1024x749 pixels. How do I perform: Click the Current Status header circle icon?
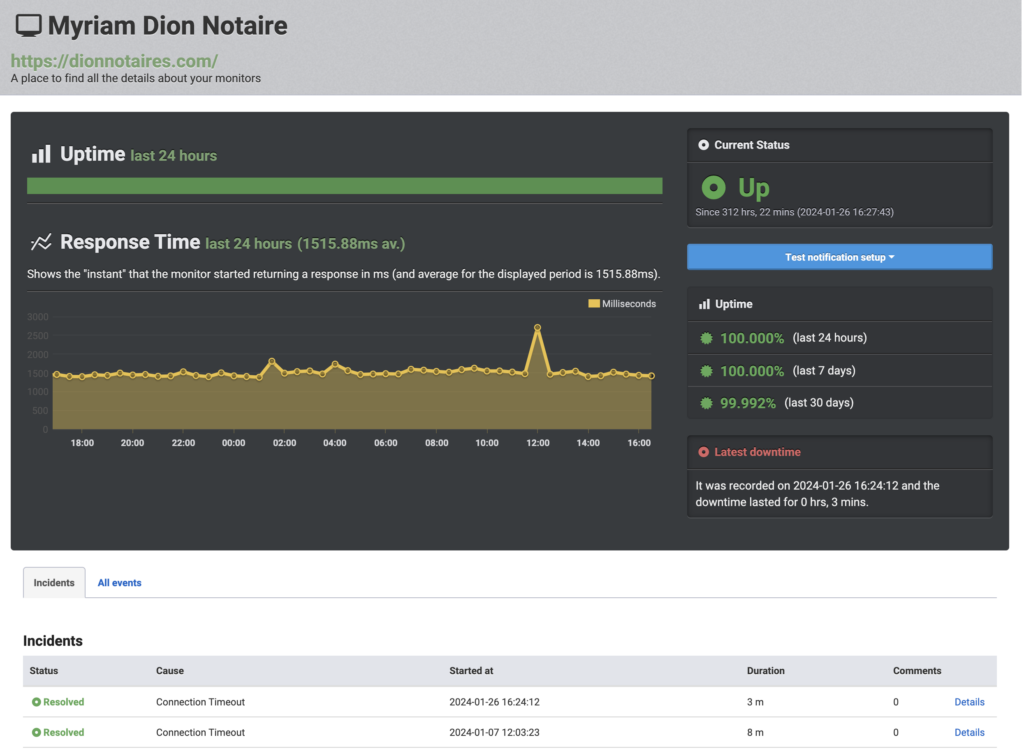(703, 145)
